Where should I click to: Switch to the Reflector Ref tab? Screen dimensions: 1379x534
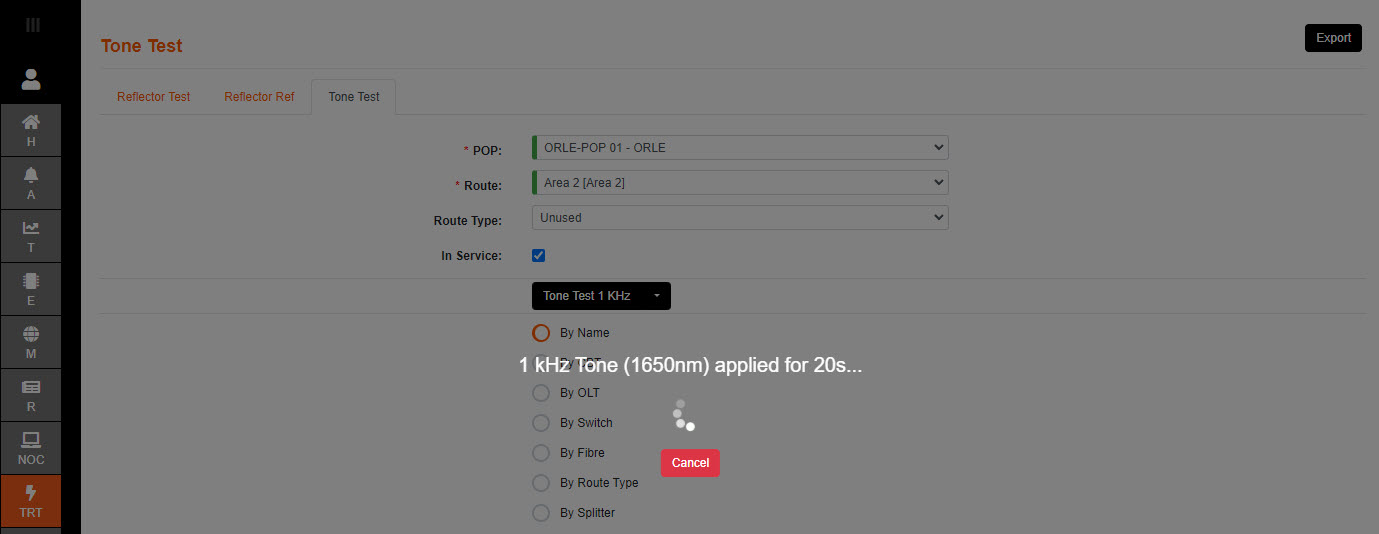coord(259,97)
